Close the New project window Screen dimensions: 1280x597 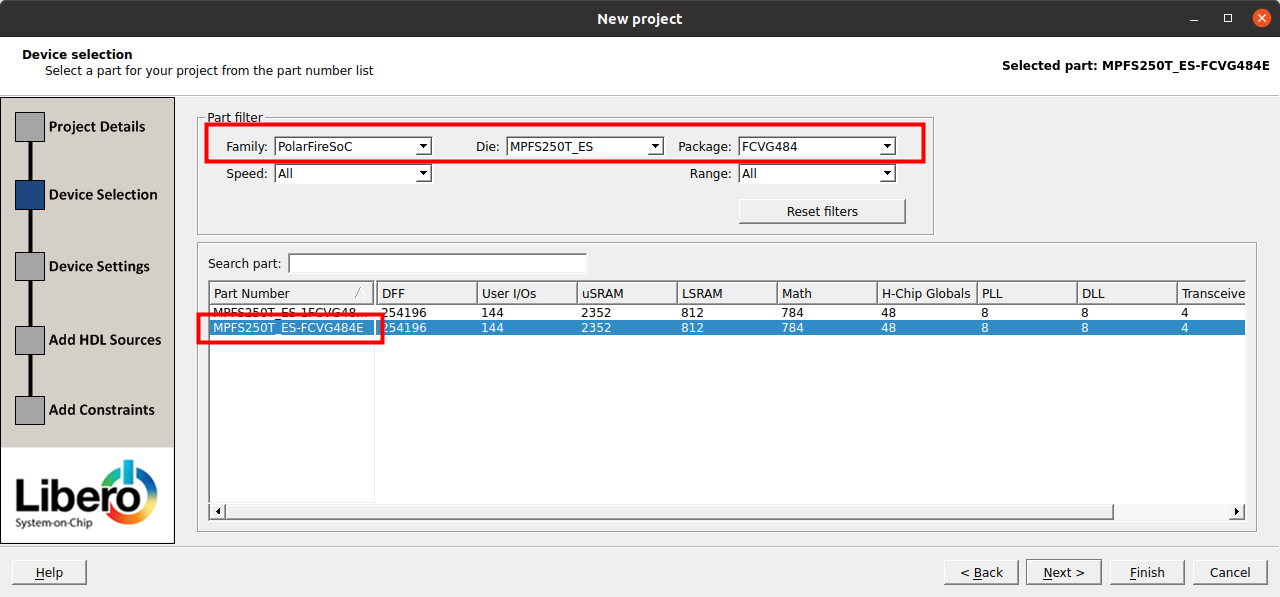[1261, 18]
